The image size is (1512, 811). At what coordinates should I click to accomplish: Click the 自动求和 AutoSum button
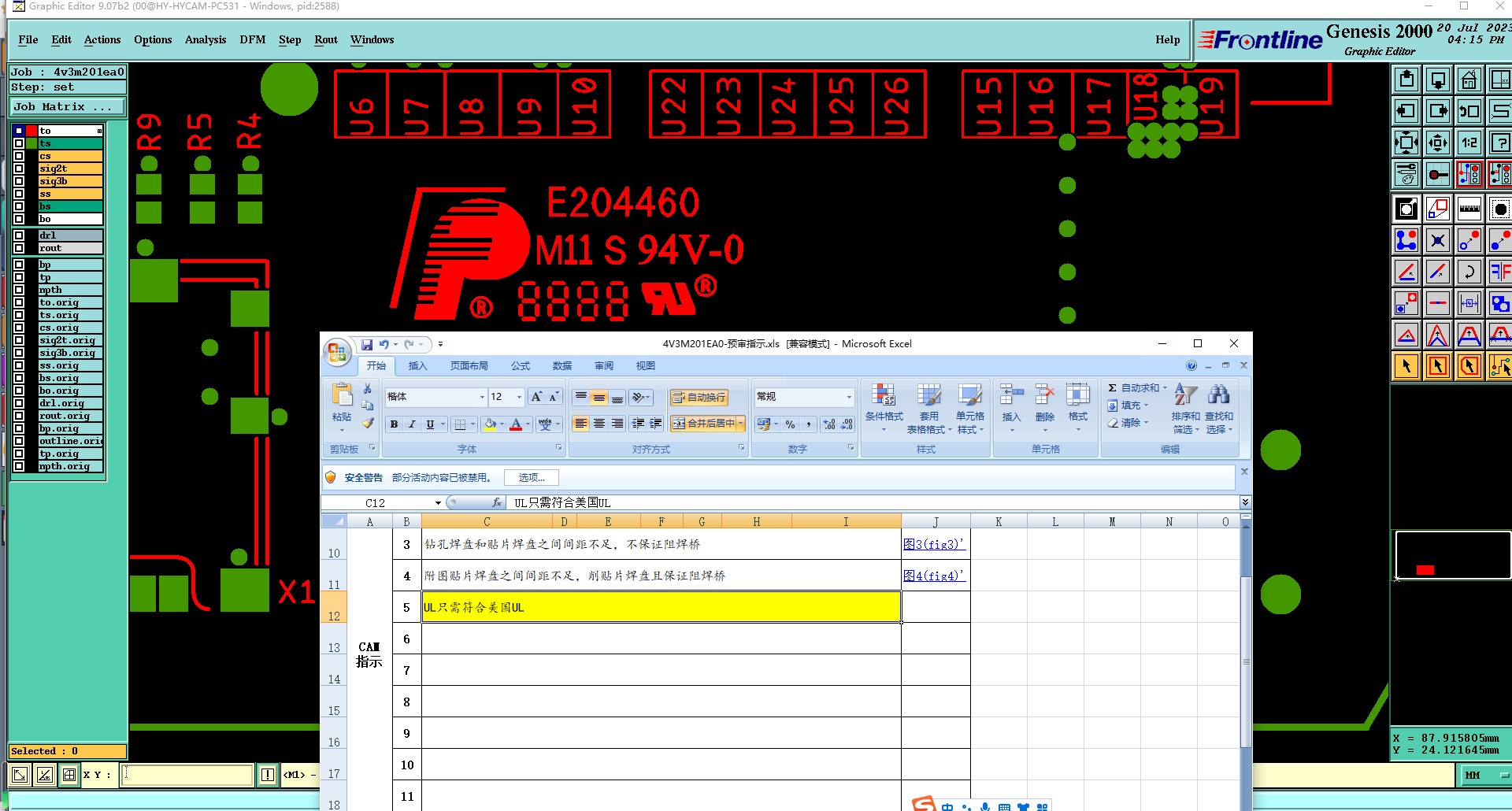1137,388
